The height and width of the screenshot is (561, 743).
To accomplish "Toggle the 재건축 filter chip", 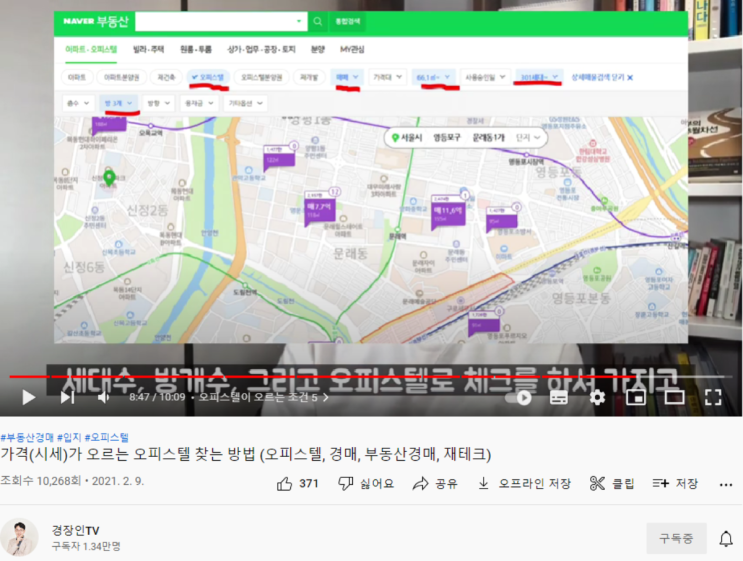I will 166,77.
